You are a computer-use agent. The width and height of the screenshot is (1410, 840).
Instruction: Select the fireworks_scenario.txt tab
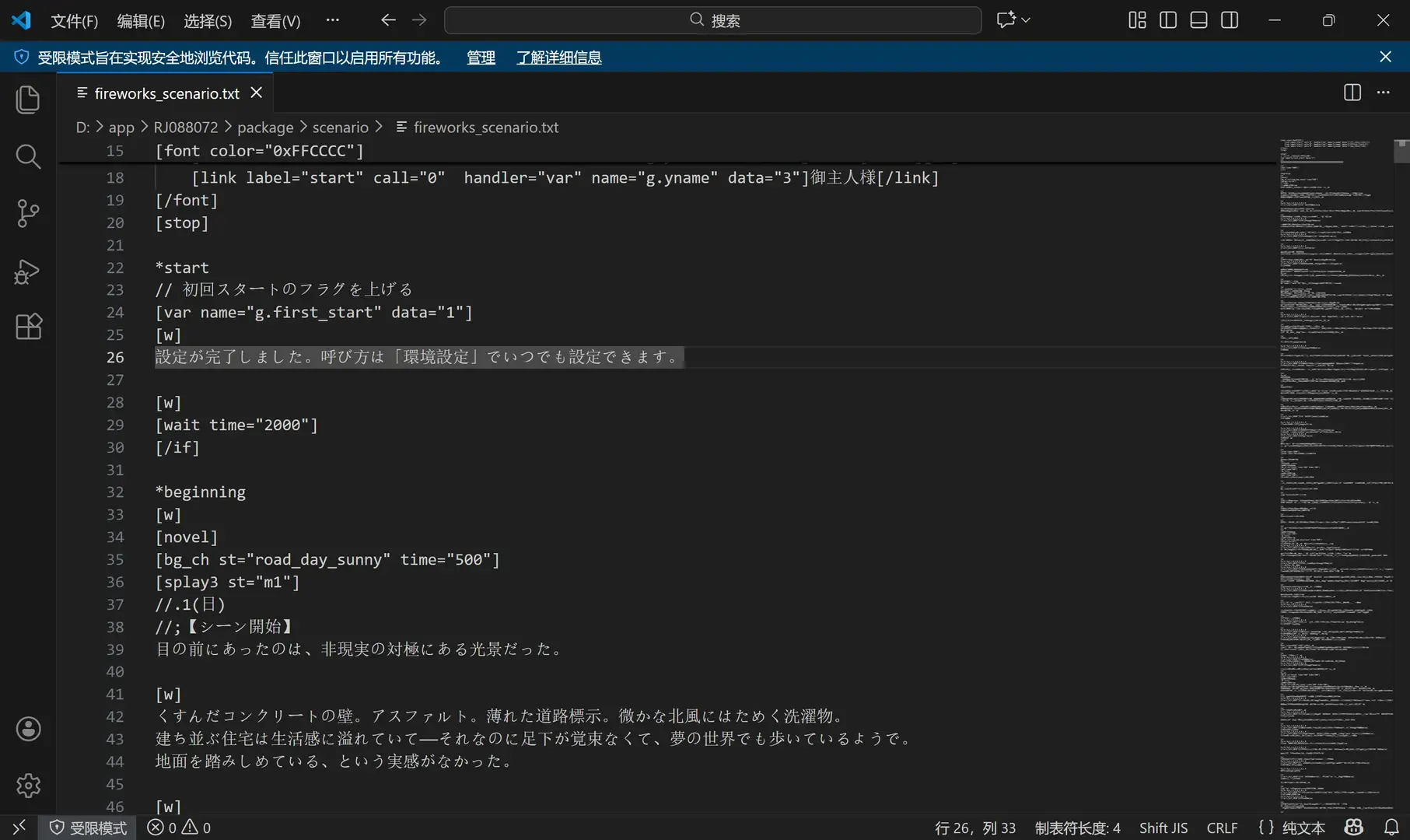[x=166, y=93]
